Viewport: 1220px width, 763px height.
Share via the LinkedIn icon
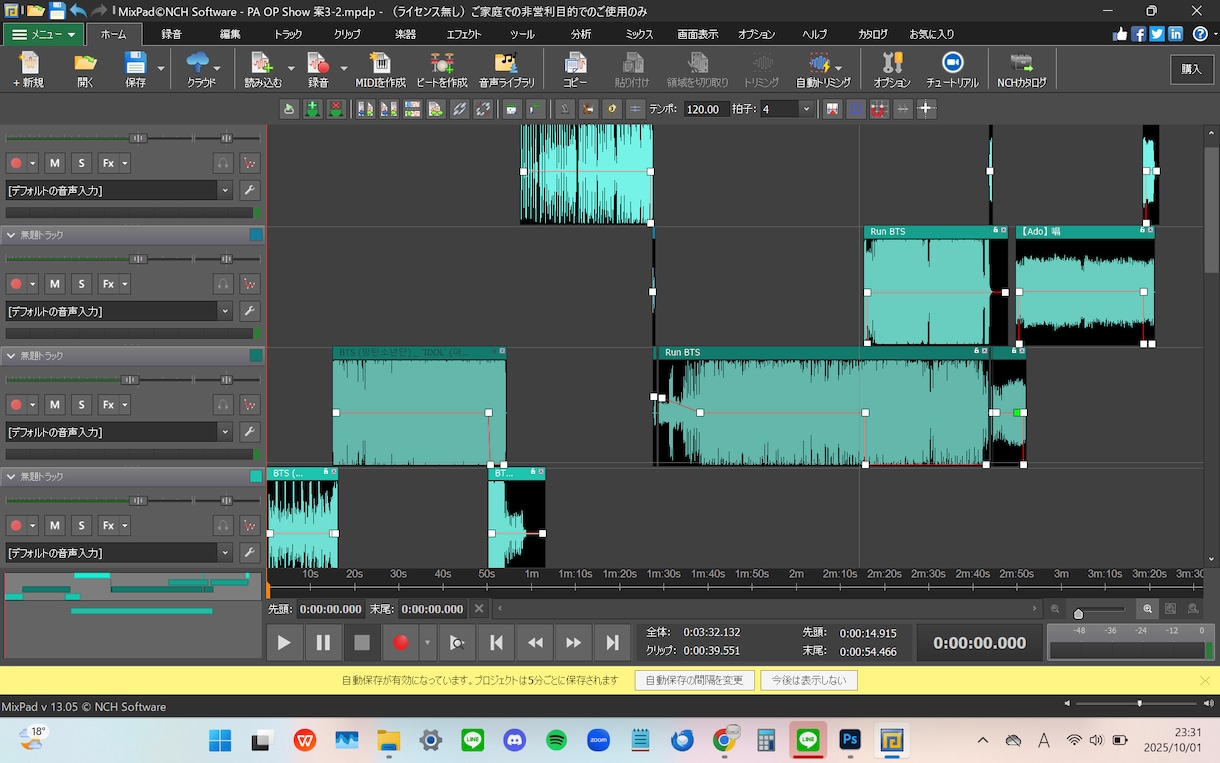1175,33
